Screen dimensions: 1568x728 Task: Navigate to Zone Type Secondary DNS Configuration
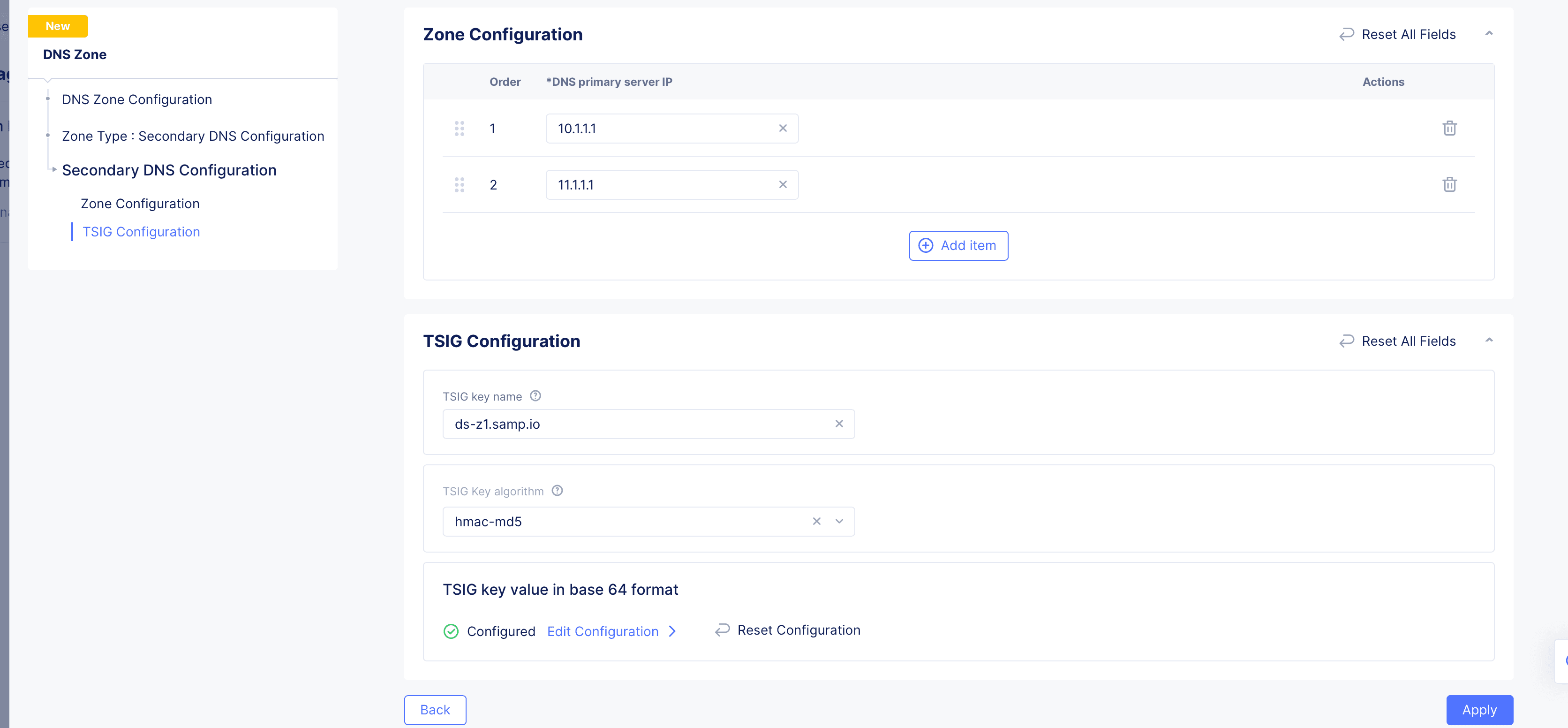point(193,135)
